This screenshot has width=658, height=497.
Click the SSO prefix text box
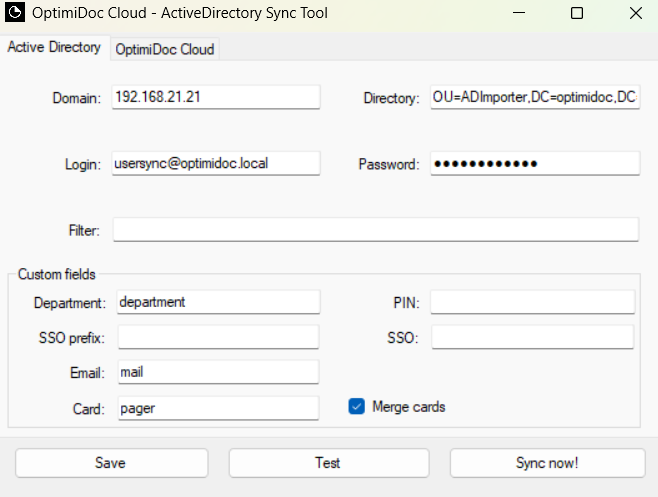[x=218, y=337]
